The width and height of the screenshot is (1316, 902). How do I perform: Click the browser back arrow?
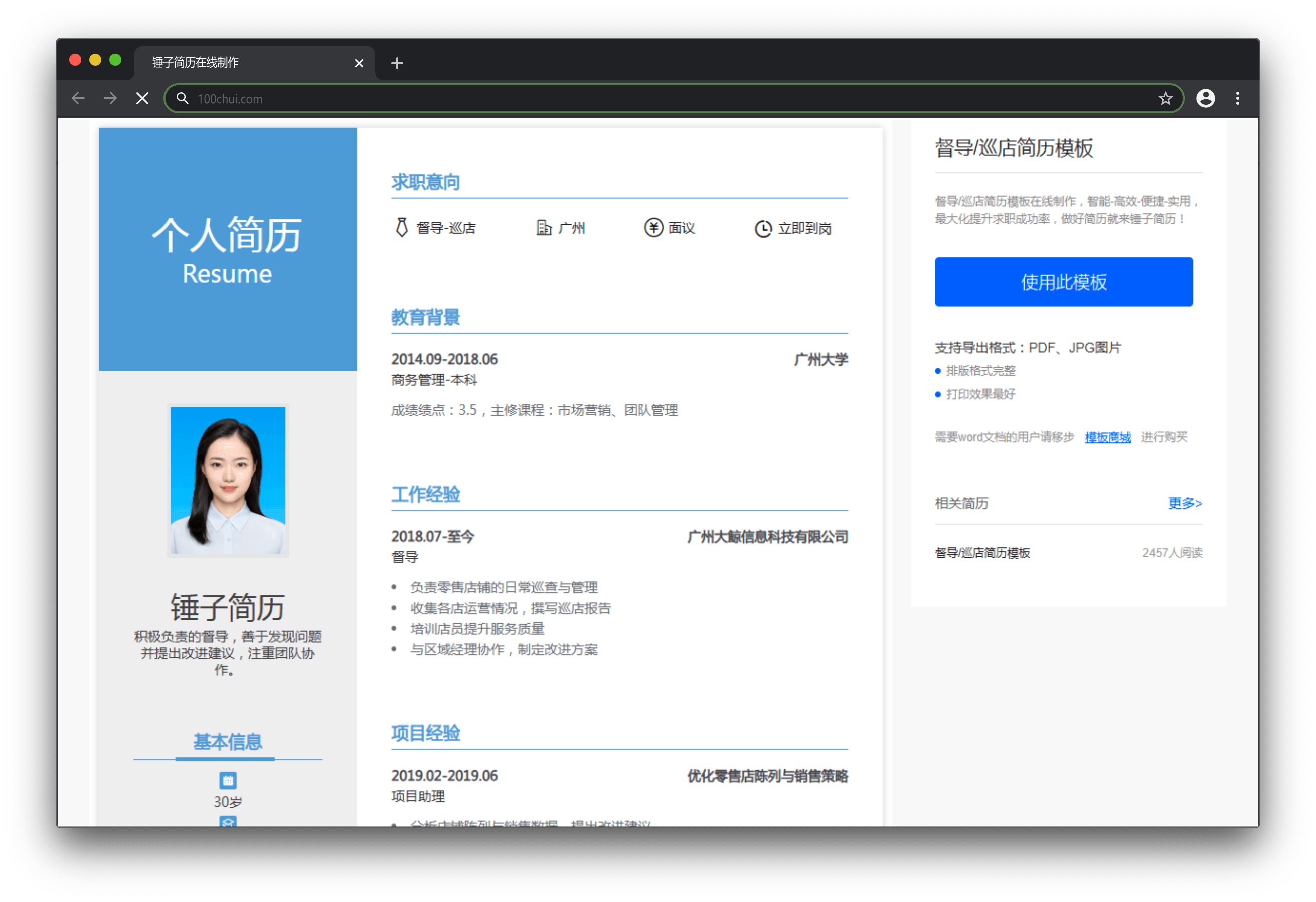[78, 99]
